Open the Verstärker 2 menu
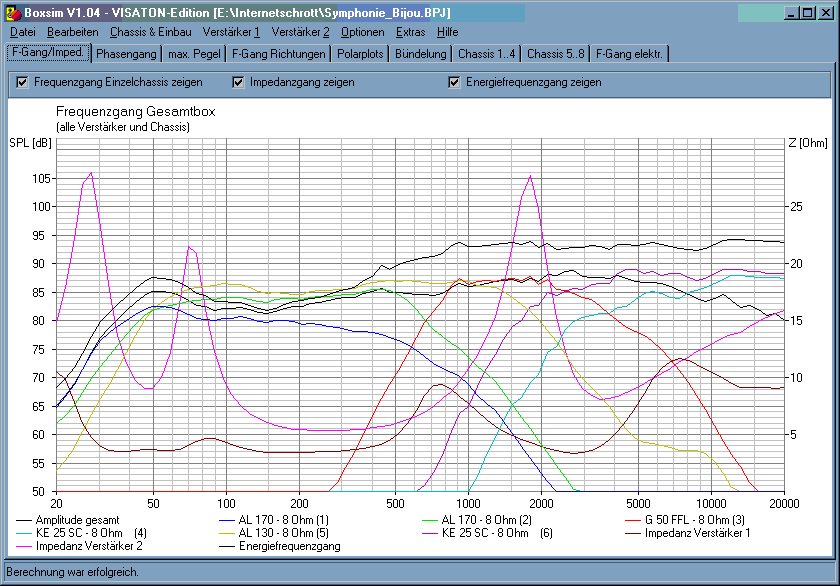The height and width of the screenshot is (586, 840). pos(300,32)
